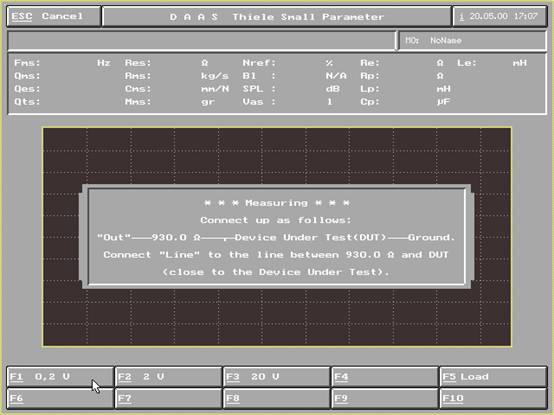This screenshot has height=415, width=554.
Task: Pick the F3 20 V voltage option
Action: 277,377
